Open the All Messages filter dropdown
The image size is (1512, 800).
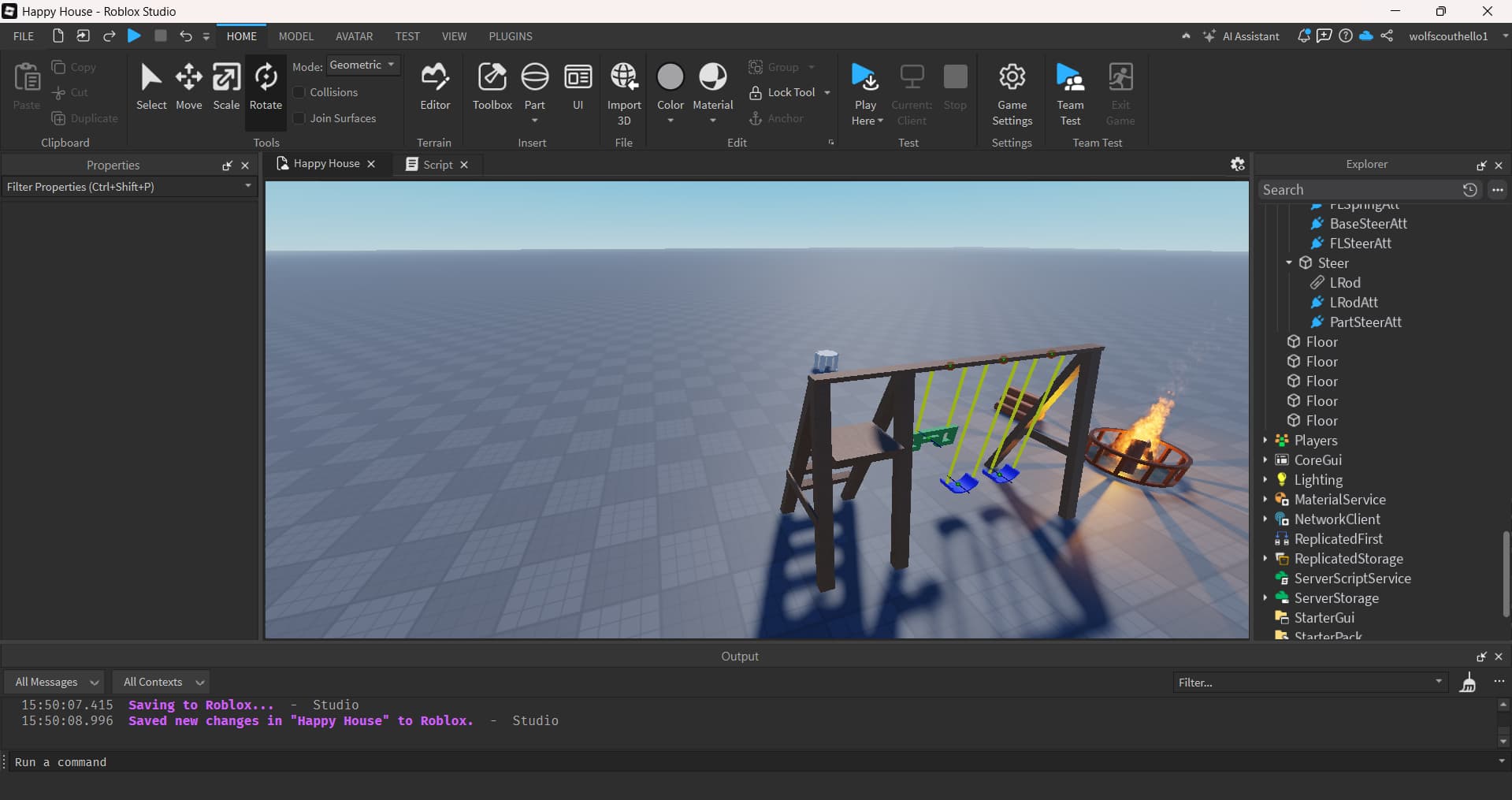point(56,682)
